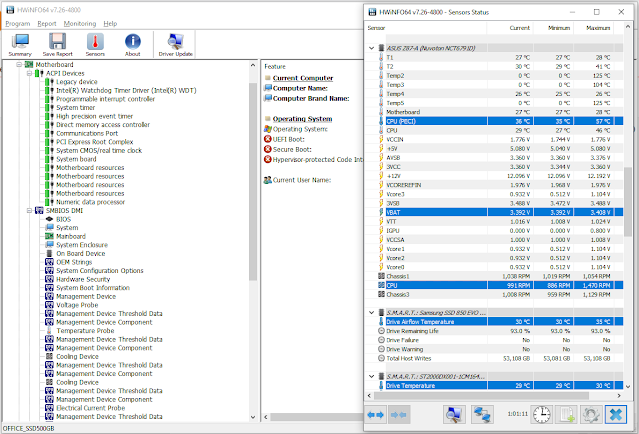Collapse the ST2000DX001 S.M.A.R.T. group
The height and width of the screenshot is (434, 639).
(x=371, y=376)
